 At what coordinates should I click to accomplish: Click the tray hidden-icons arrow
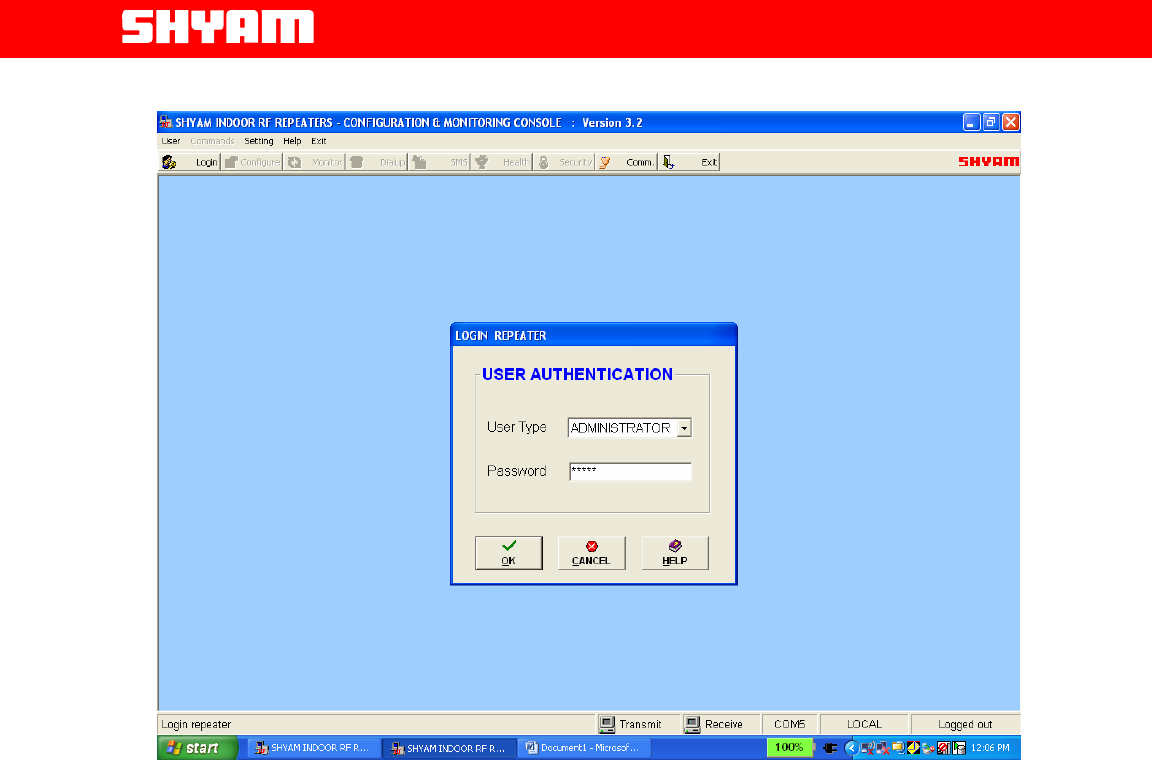click(x=852, y=748)
